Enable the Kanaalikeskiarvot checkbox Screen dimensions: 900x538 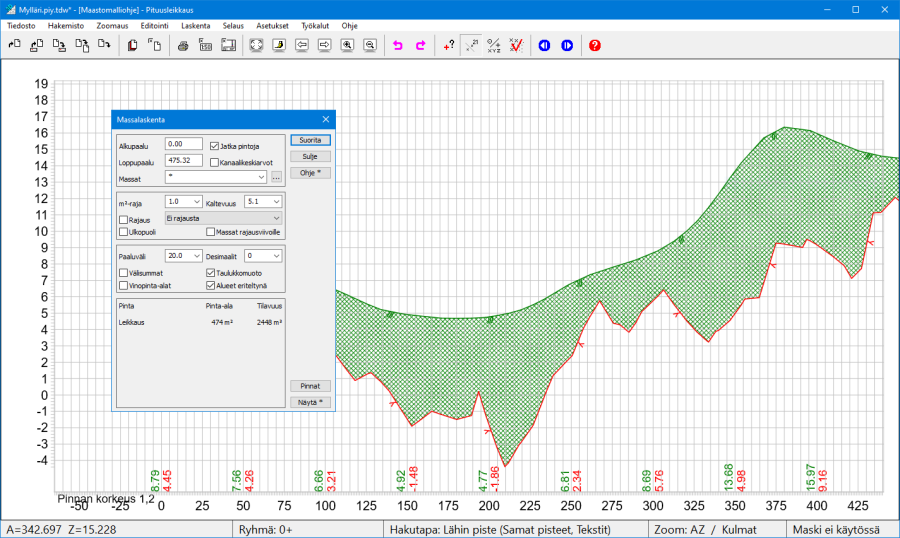coord(215,162)
